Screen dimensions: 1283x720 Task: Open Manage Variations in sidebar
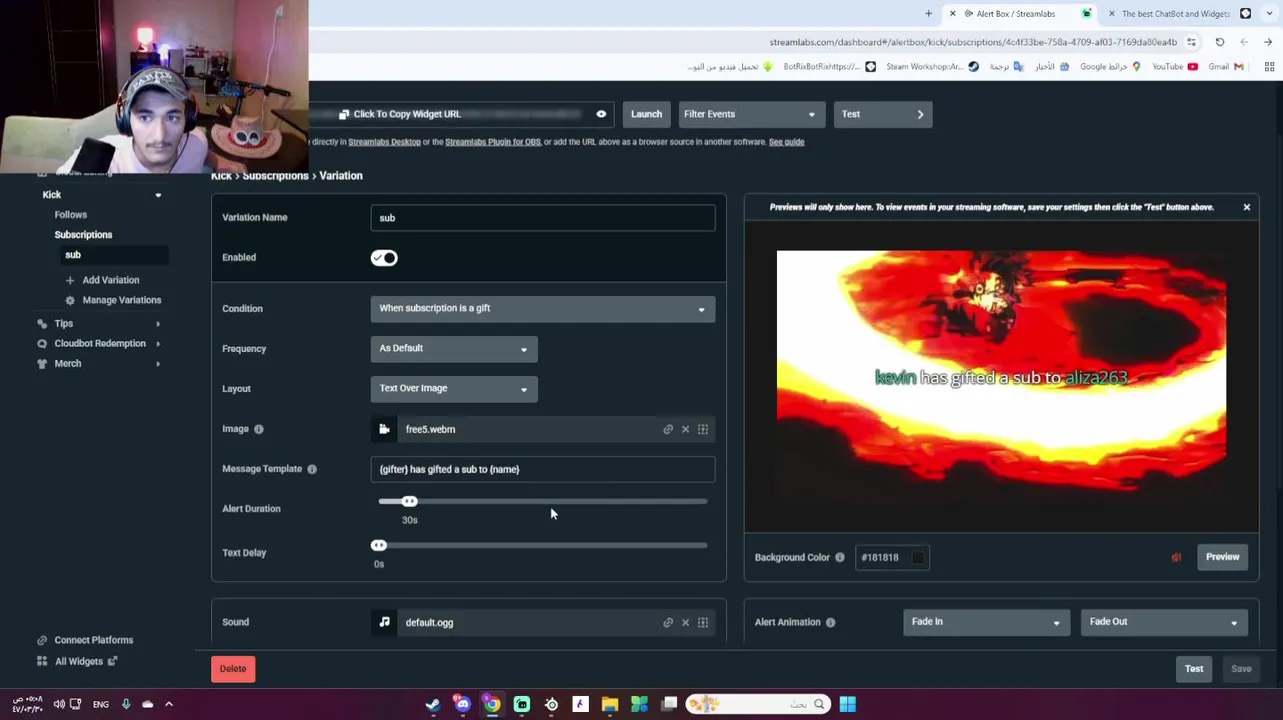pyautogui.click(x=122, y=300)
